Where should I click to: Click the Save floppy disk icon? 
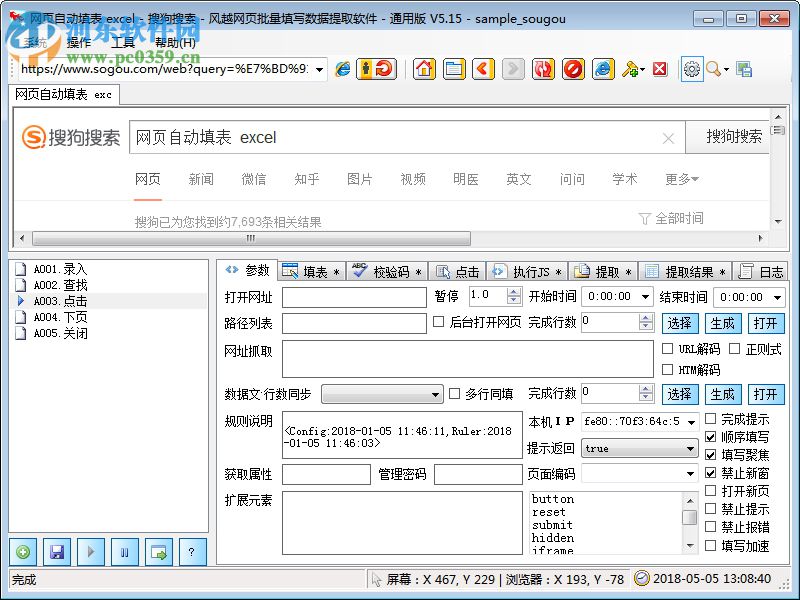point(57,551)
